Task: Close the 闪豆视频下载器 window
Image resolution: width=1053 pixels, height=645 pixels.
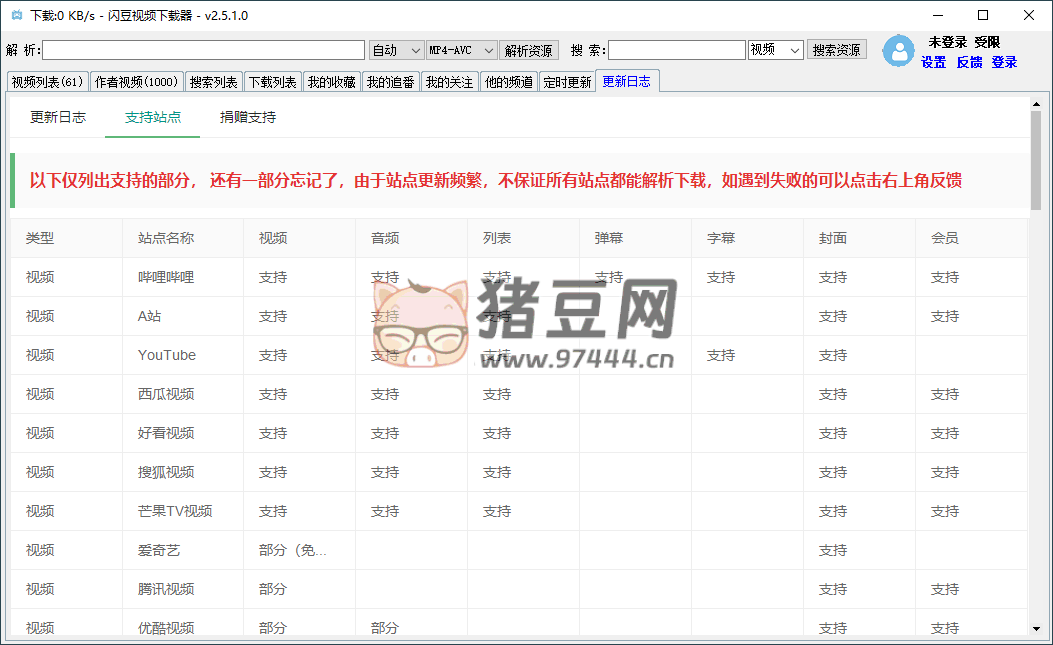Action: coord(1029,15)
